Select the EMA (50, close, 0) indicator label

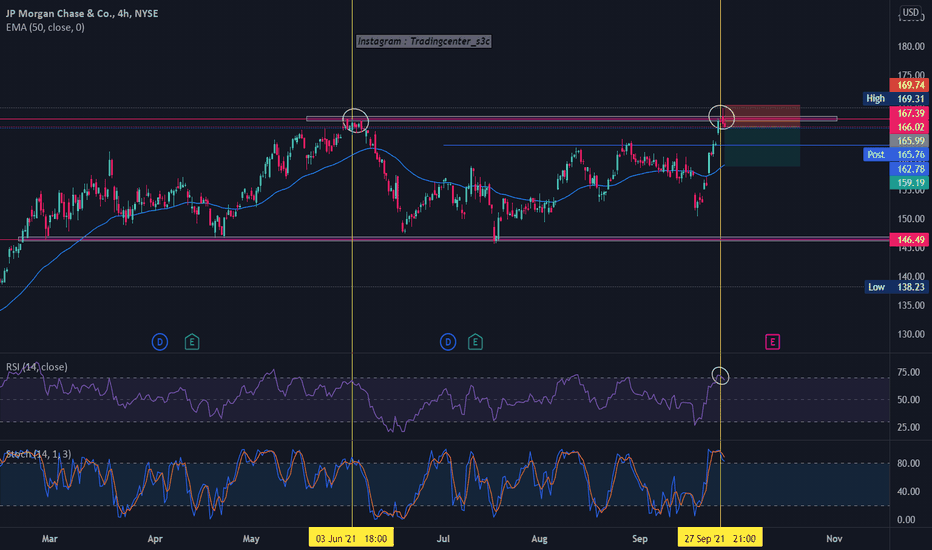tap(45, 27)
